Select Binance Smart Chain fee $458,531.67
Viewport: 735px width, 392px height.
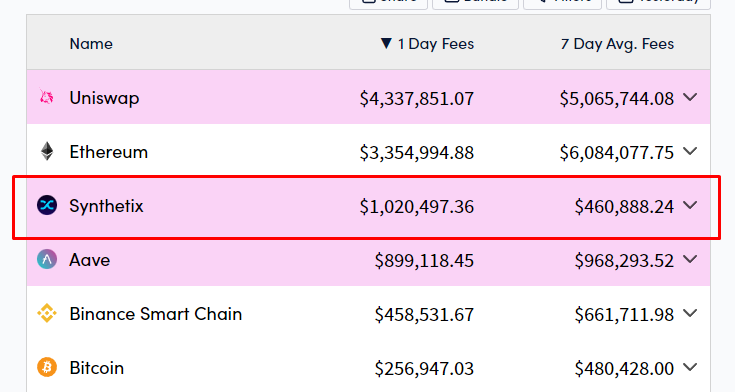(424, 314)
